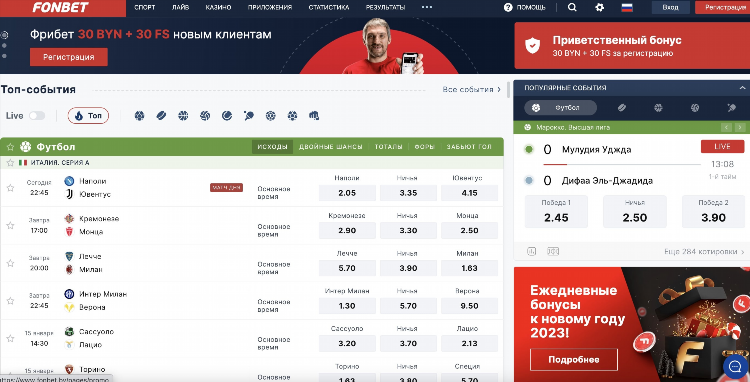The image size is (750, 382).
Task: Pick Победа 1 odds 2.45
Action: (x=556, y=211)
